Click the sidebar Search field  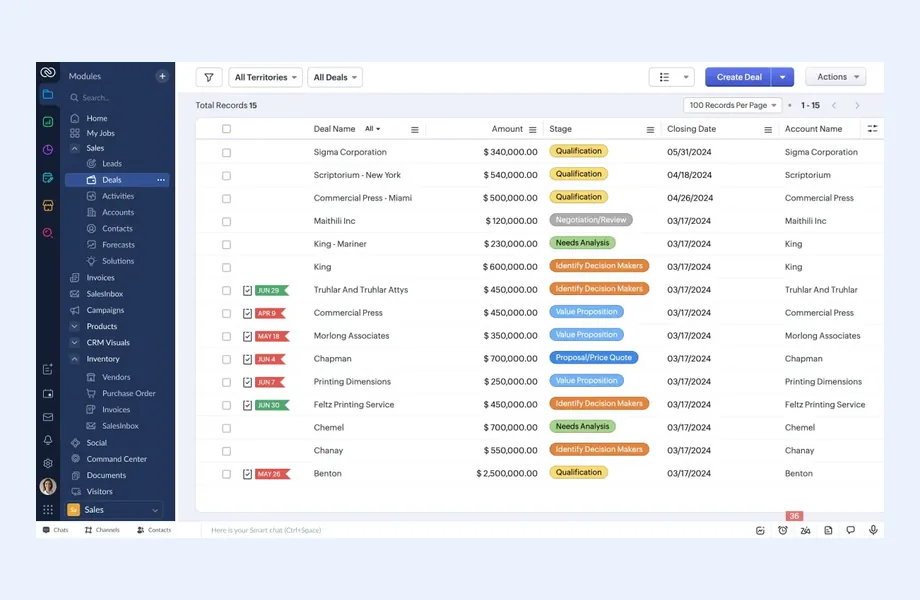(x=117, y=98)
